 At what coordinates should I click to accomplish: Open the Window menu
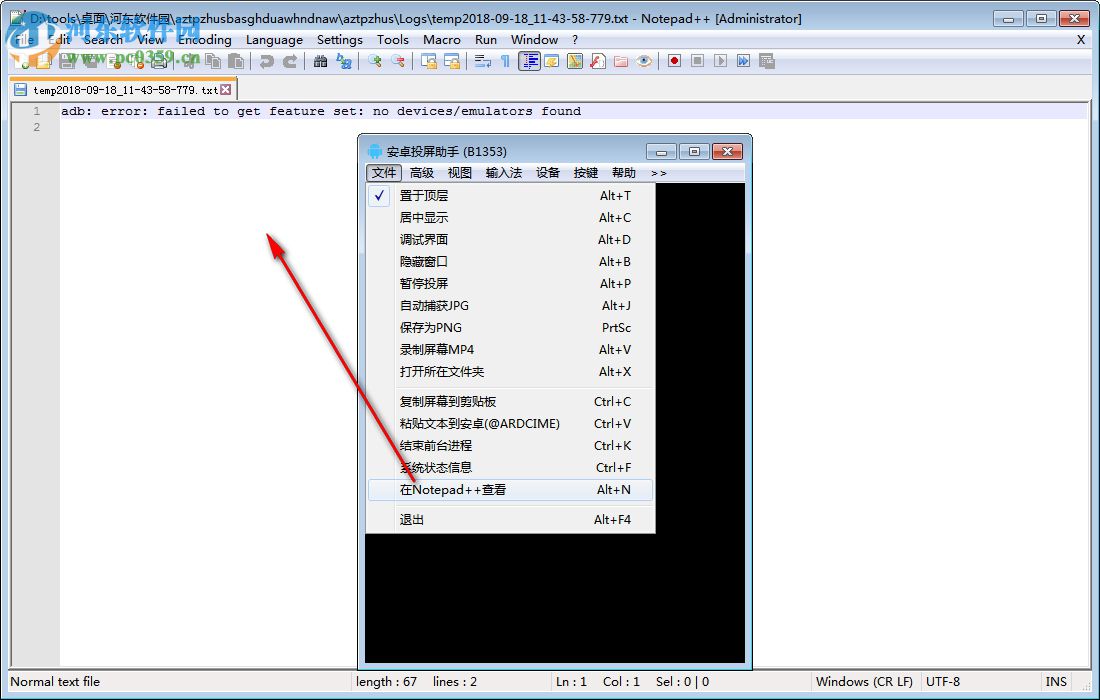click(x=535, y=40)
